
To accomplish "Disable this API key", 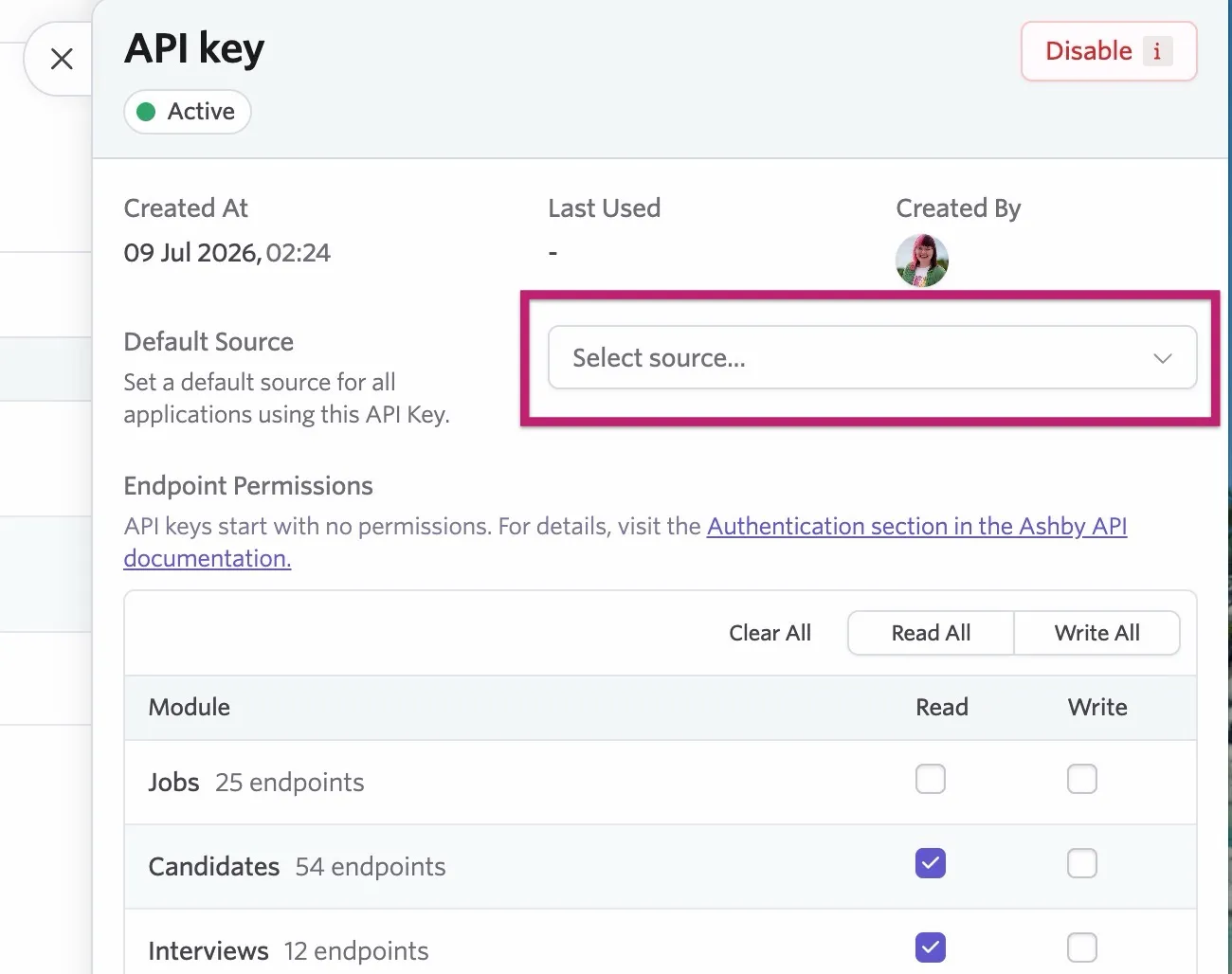I will 1109,51.
